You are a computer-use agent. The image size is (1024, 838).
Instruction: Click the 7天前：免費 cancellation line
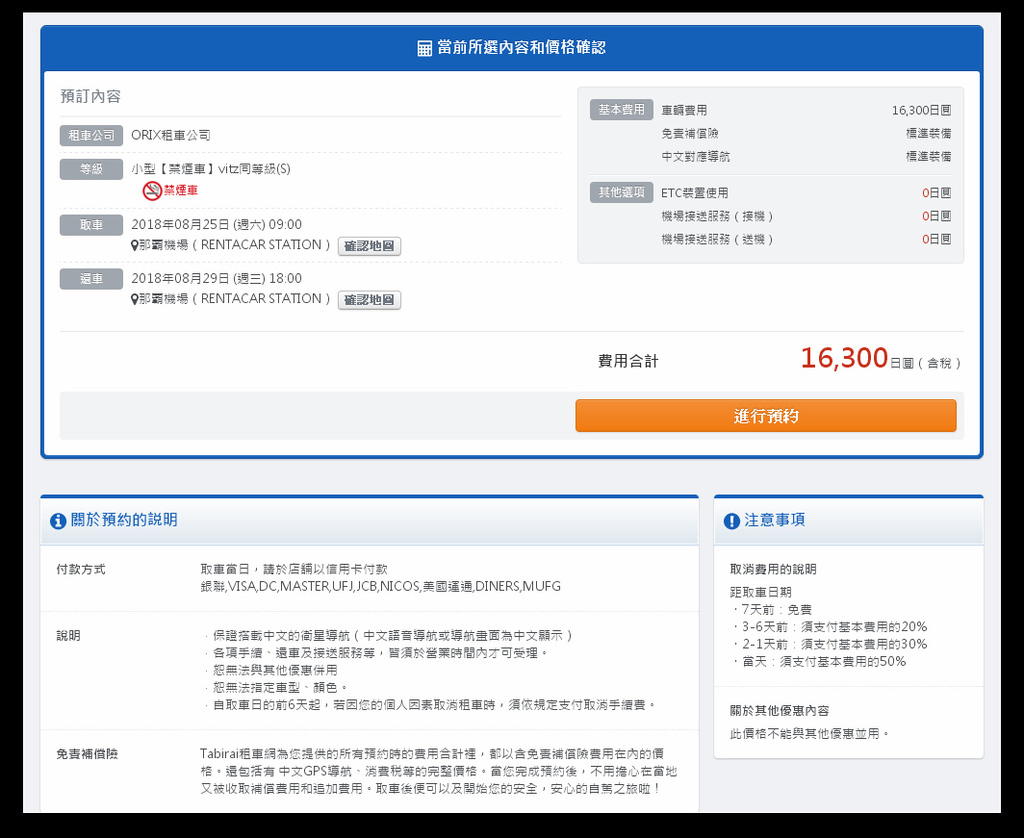pos(771,609)
